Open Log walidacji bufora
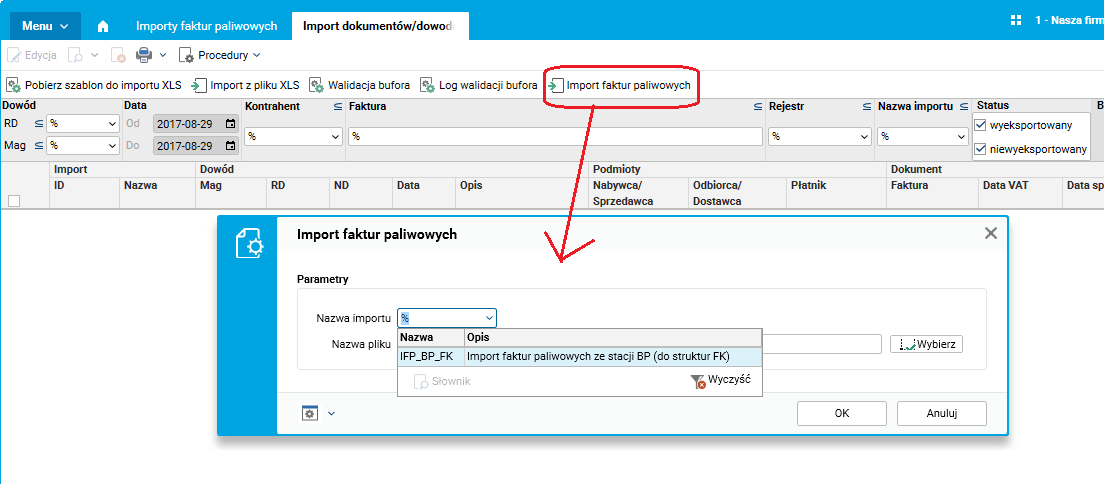 (x=479, y=85)
